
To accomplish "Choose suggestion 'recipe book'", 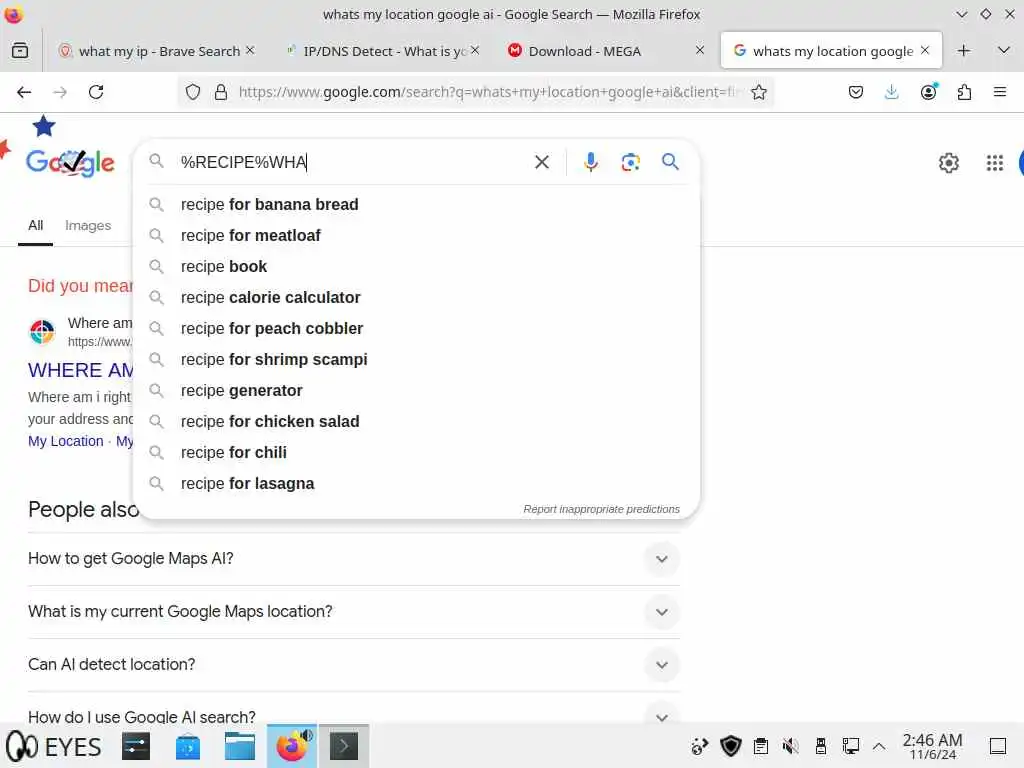I will tap(416, 266).
